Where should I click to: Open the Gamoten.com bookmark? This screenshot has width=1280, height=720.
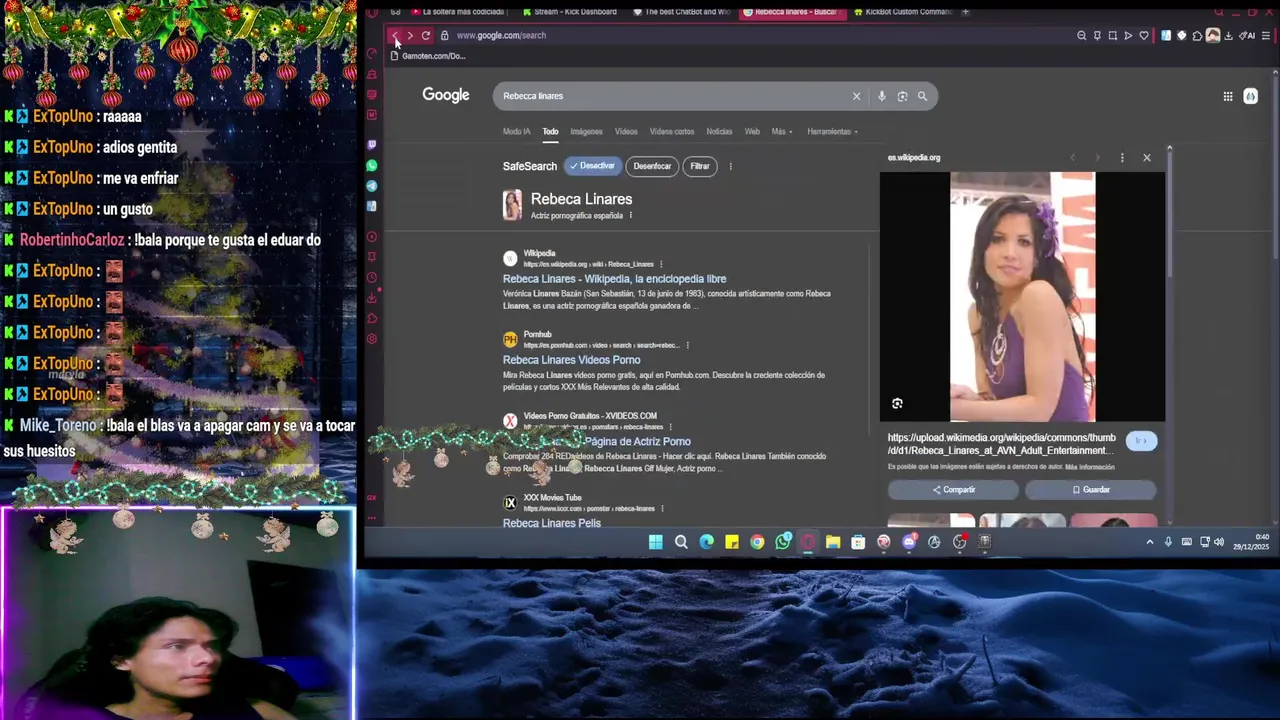(x=428, y=56)
